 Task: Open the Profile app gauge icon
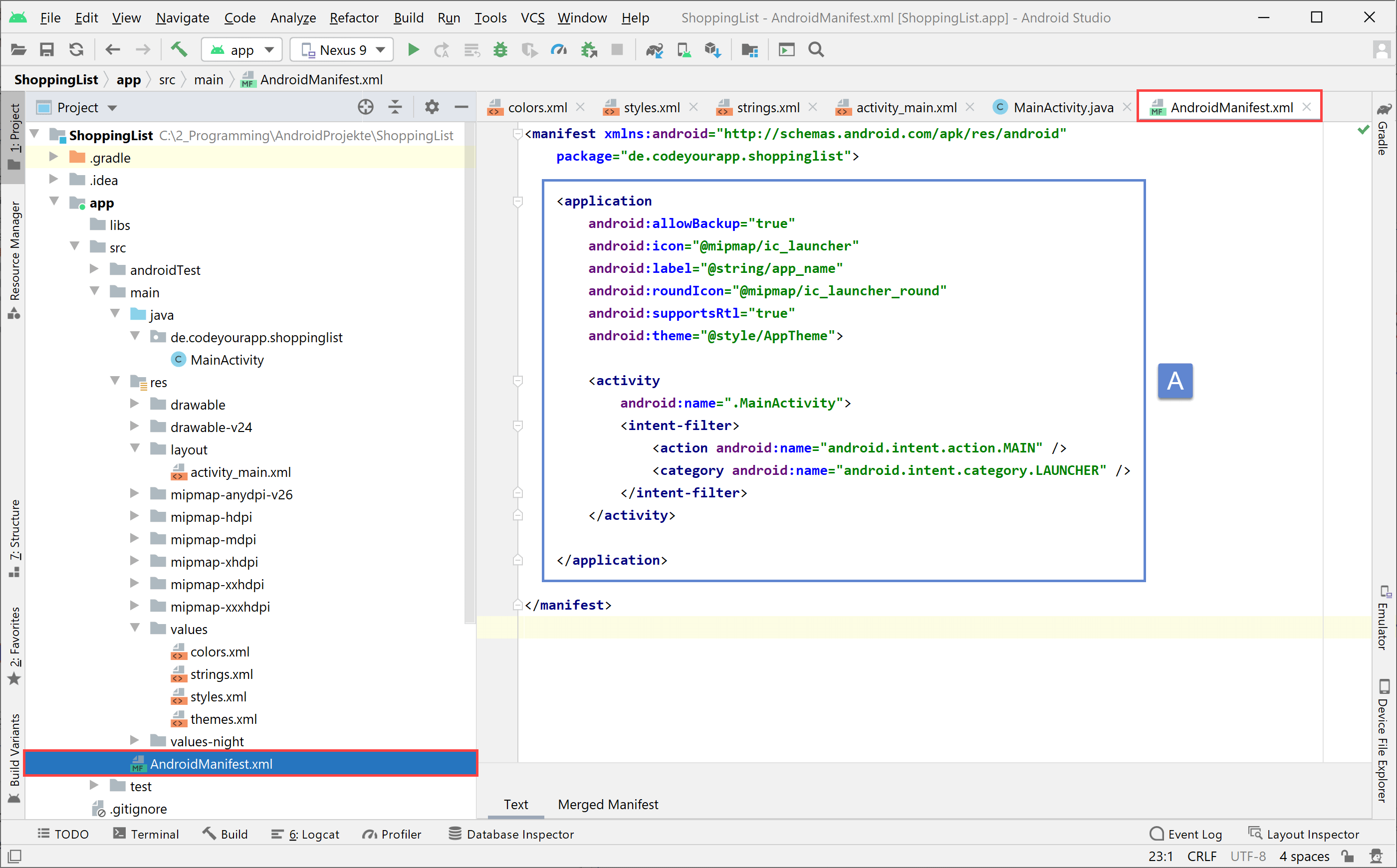[x=559, y=50]
